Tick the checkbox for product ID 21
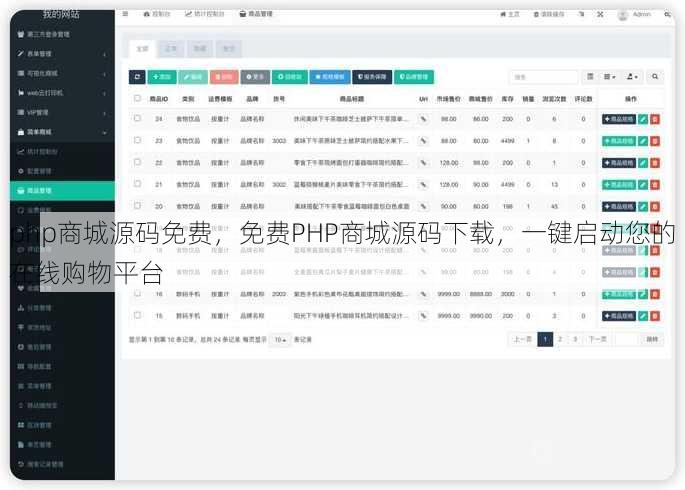The height and width of the screenshot is (490, 685). coord(137,184)
